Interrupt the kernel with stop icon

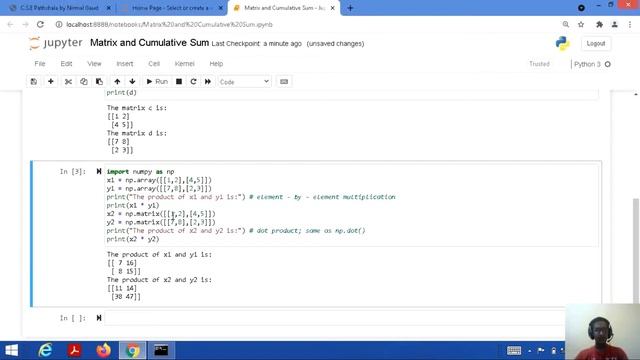tap(179, 82)
